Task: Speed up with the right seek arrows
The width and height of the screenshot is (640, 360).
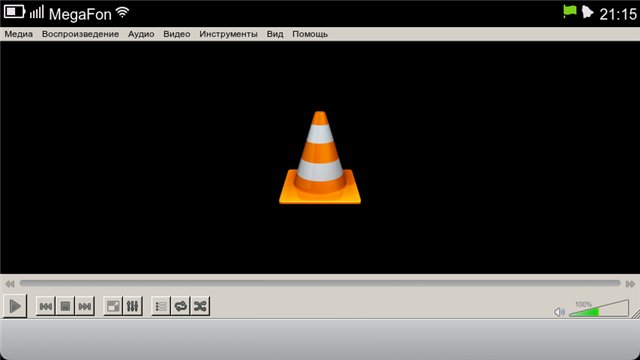Action: pos(630,284)
